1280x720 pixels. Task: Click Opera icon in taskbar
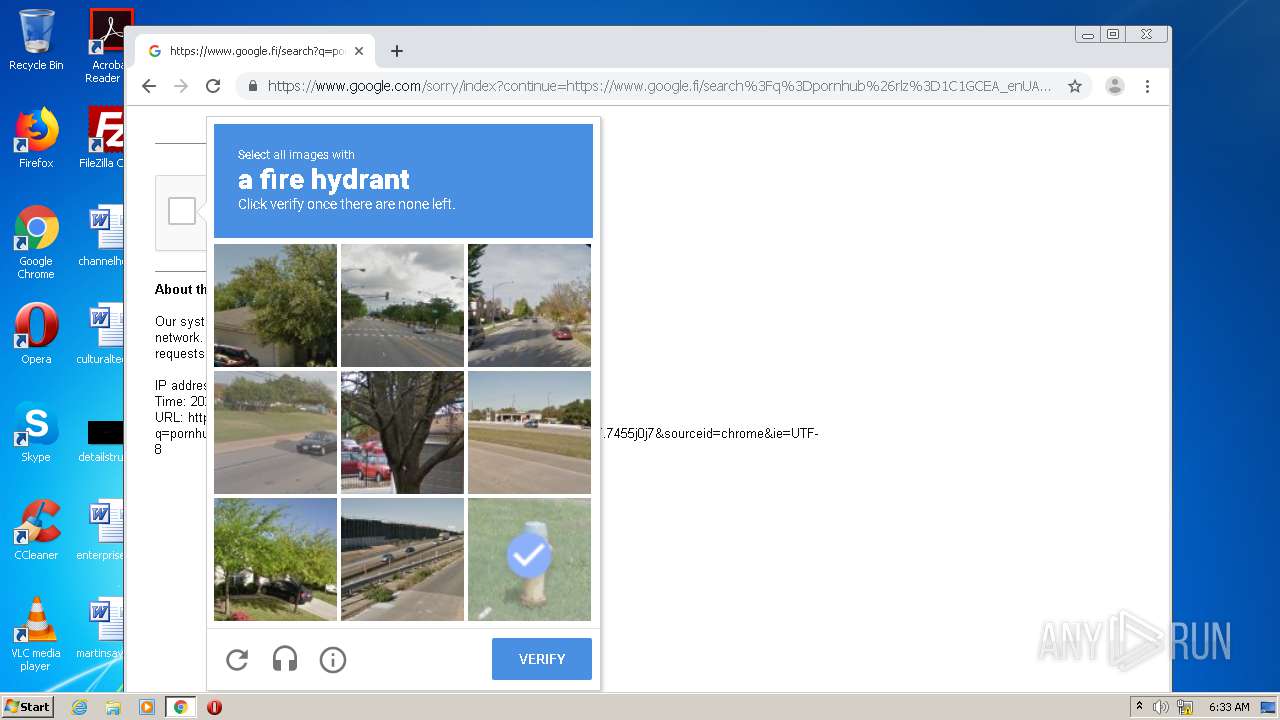[214, 707]
